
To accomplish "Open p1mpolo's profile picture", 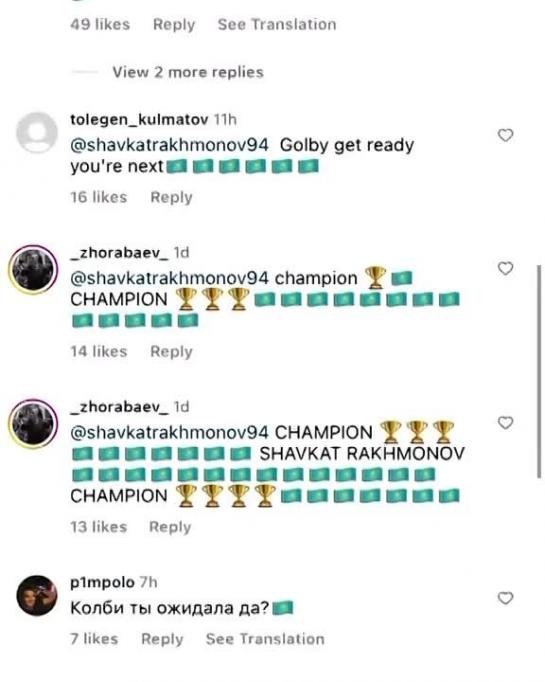I will [37, 595].
